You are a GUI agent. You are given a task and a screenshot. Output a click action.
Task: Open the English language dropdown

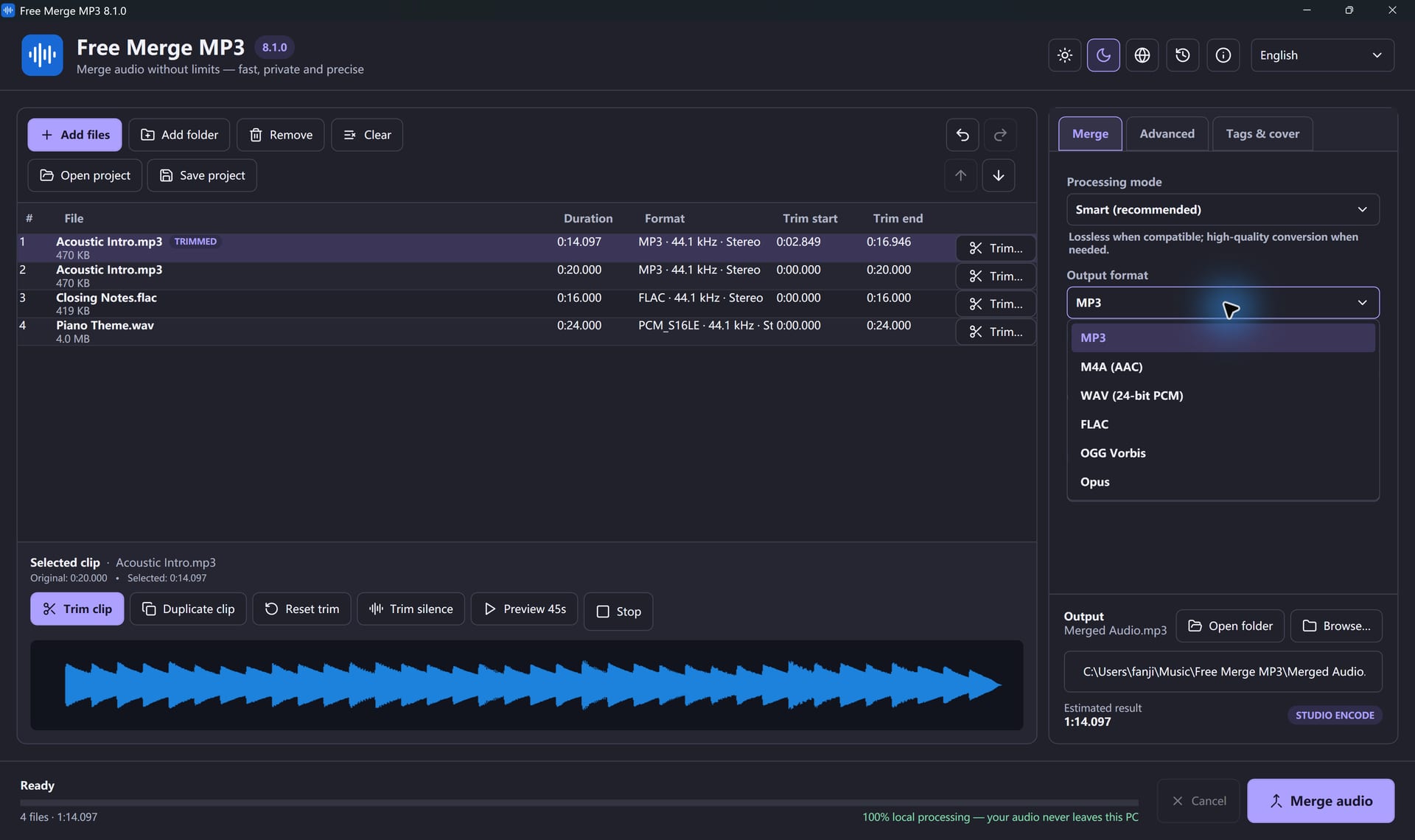pos(1322,55)
